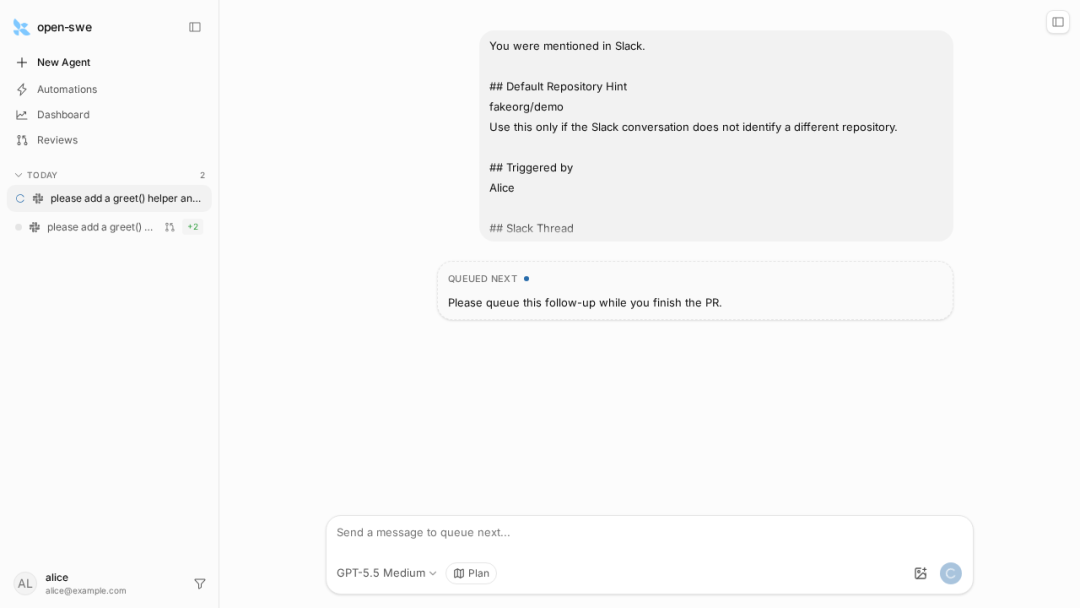Click the +2 diff badge on second thread

193,227
